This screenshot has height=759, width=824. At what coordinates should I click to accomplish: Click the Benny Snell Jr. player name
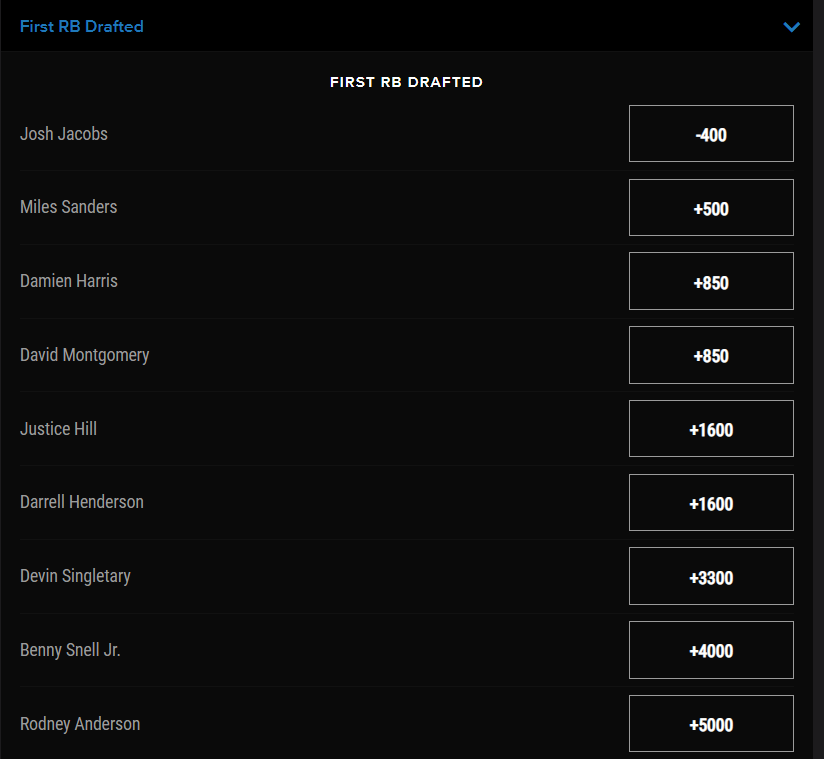(x=70, y=651)
